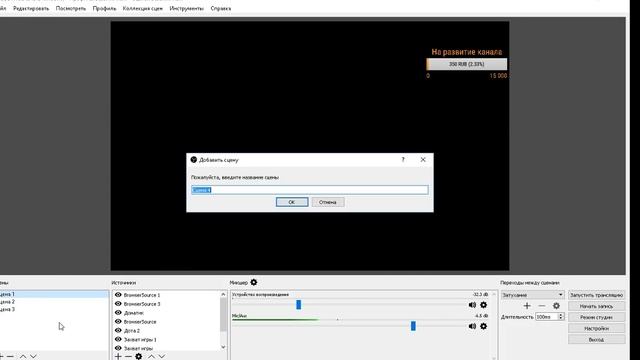Viewport: 640px width, 360px height.
Task: Add a scene transition with plus icon
Action: coord(527,306)
